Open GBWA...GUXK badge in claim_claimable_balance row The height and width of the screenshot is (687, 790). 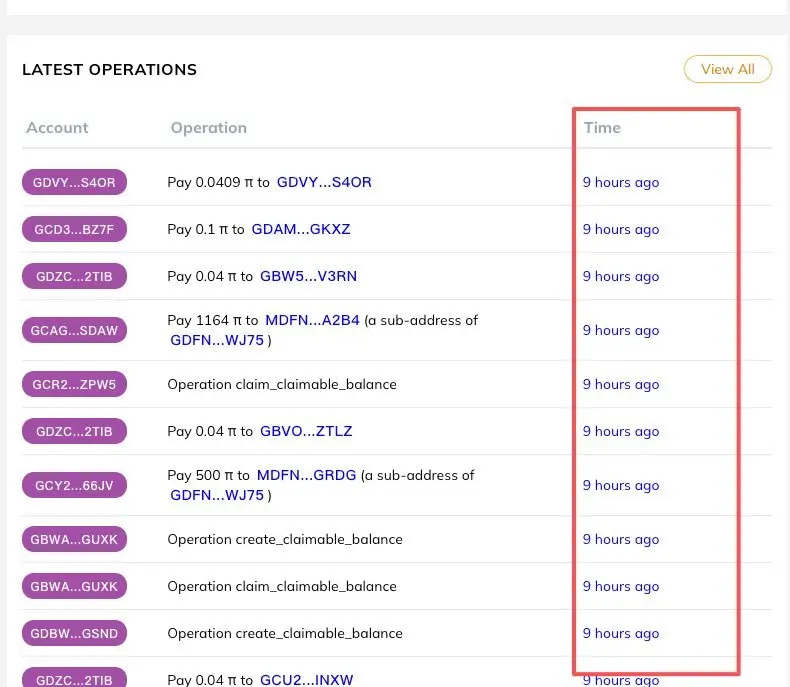click(74, 586)
